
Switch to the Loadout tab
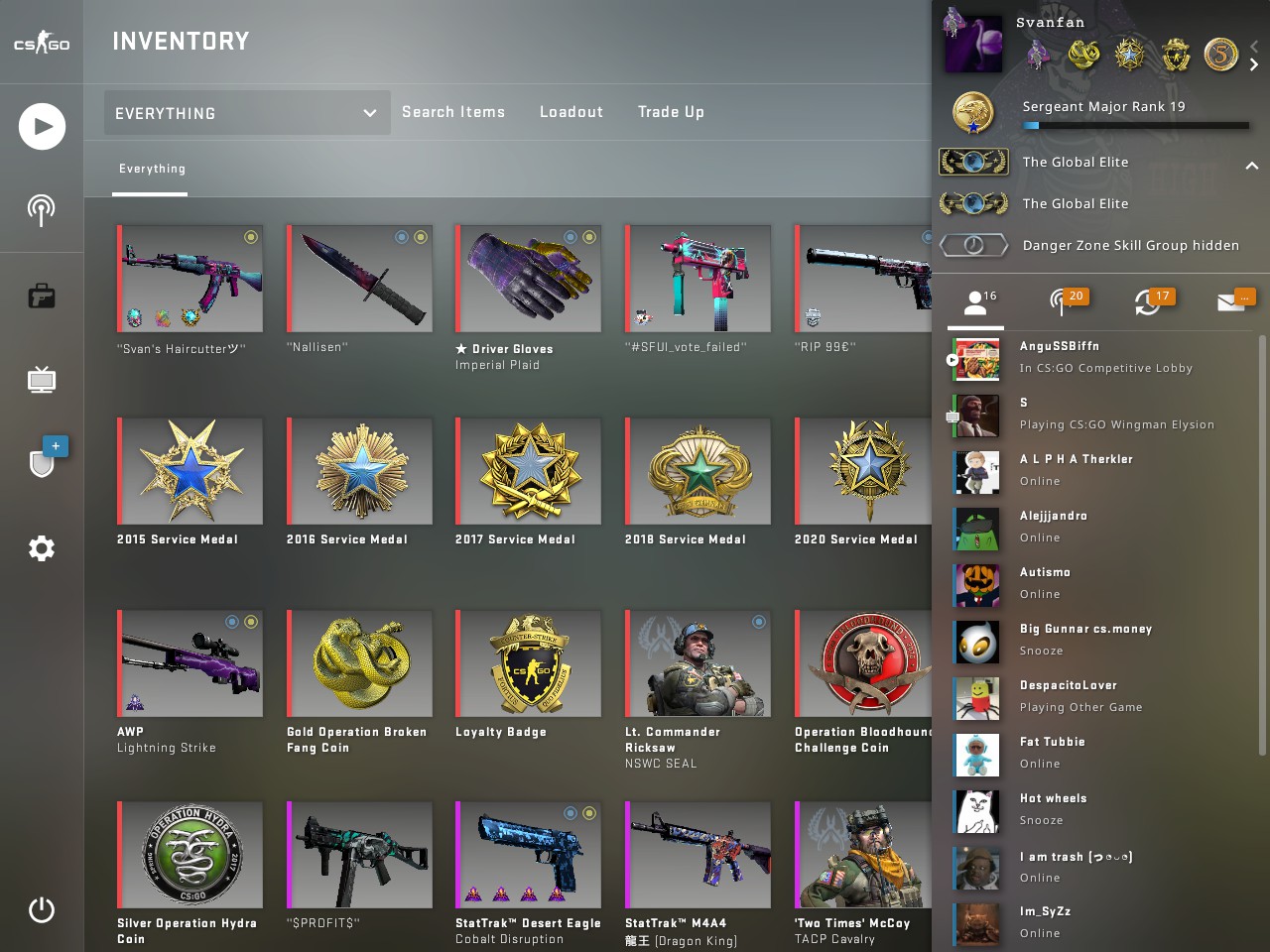pos(571,112)
